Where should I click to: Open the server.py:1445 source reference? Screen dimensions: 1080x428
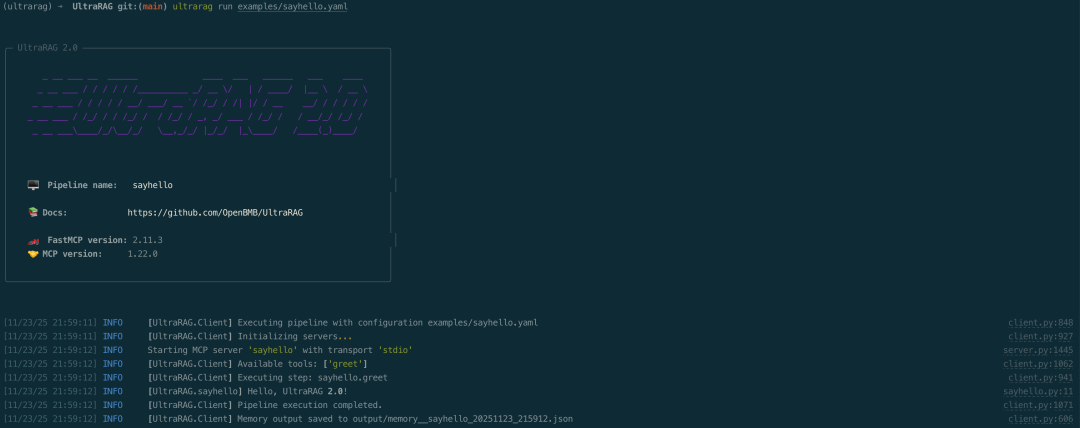[1037, 350]
